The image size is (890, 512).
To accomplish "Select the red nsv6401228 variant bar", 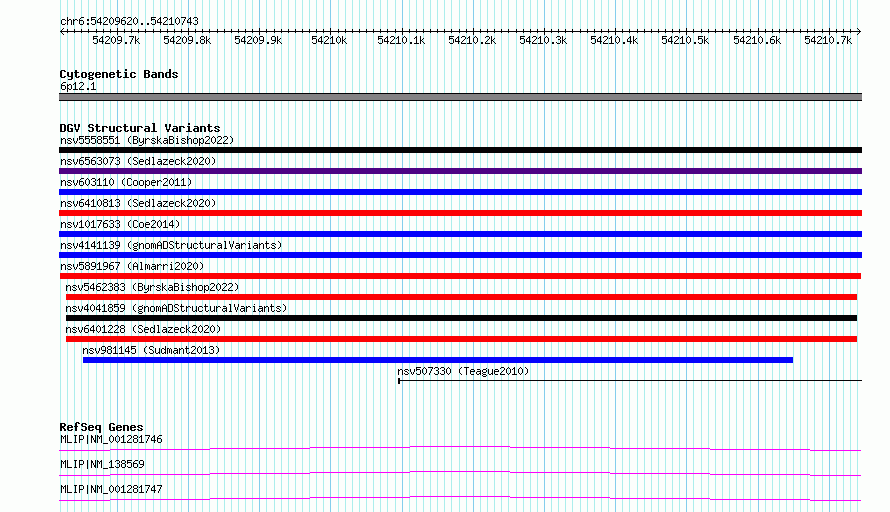I will coord(461,339).
